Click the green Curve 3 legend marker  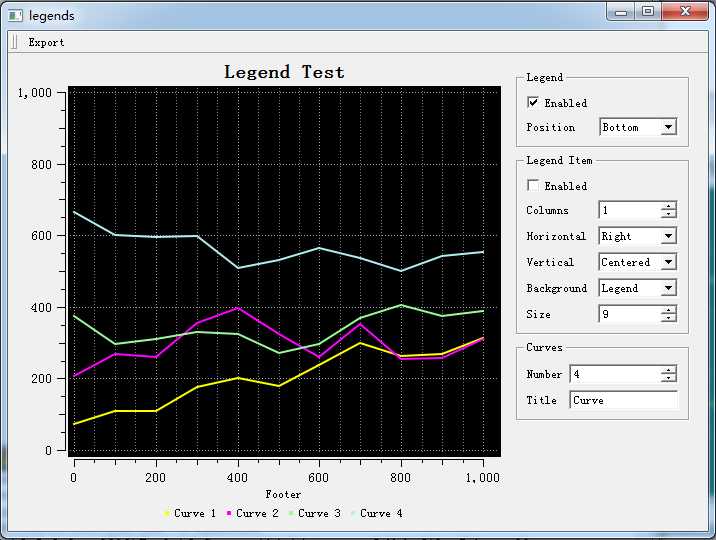pos(291,514)
